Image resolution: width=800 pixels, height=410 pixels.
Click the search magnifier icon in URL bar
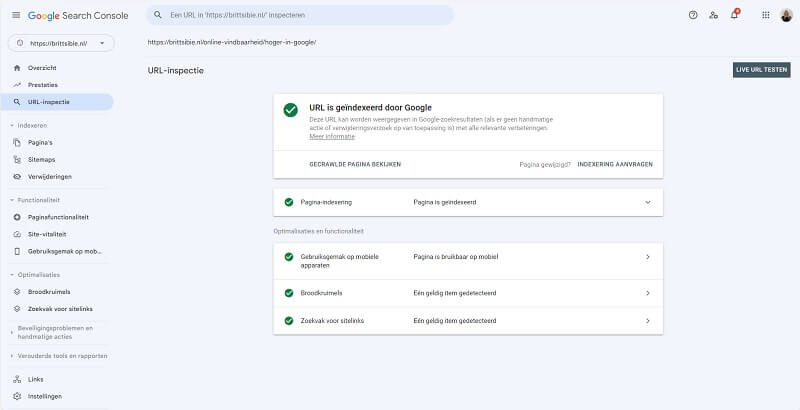tap(158, 15)
